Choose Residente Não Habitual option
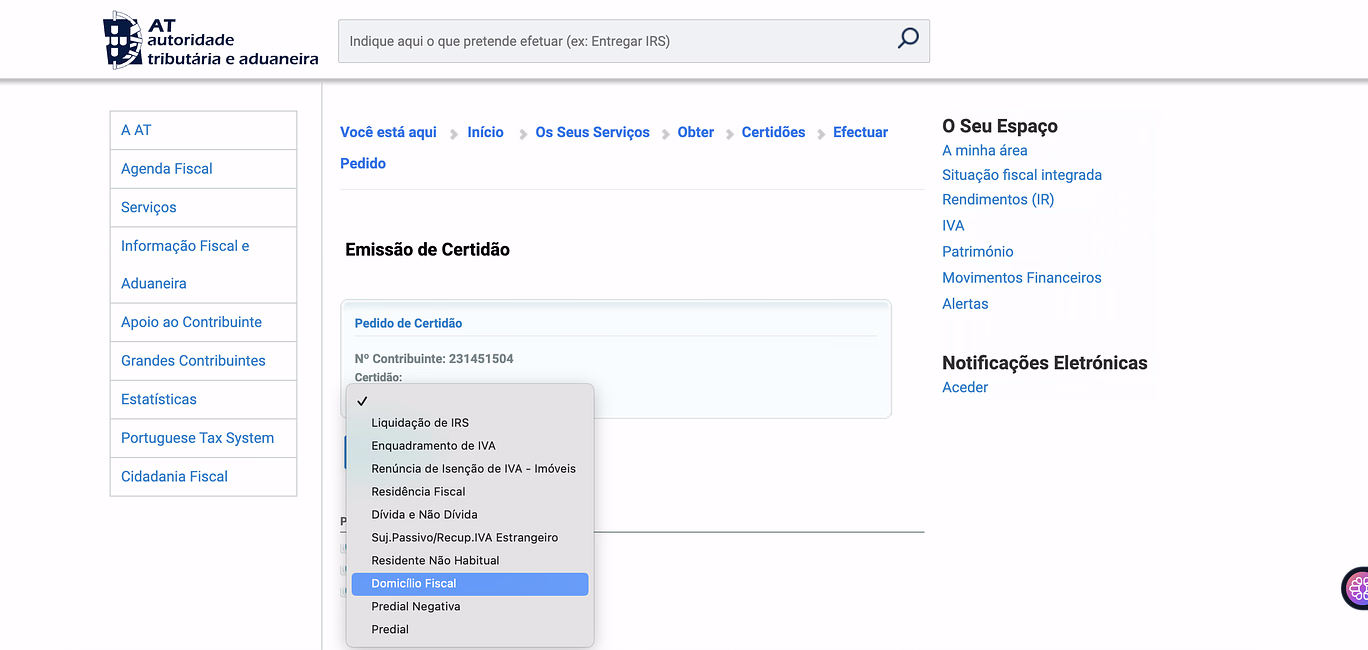Viewport: 1368px width, 650px height. 435,561
